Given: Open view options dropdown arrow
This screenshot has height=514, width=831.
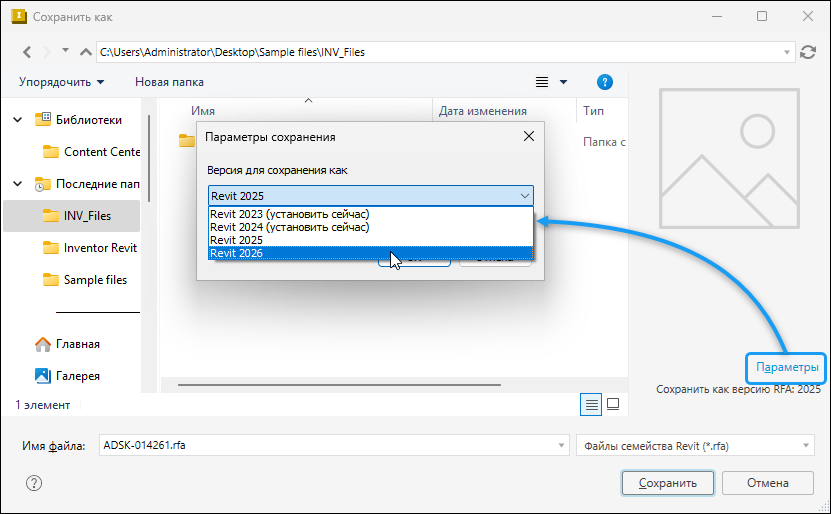Looking at the screenshot, I should 563,82.
